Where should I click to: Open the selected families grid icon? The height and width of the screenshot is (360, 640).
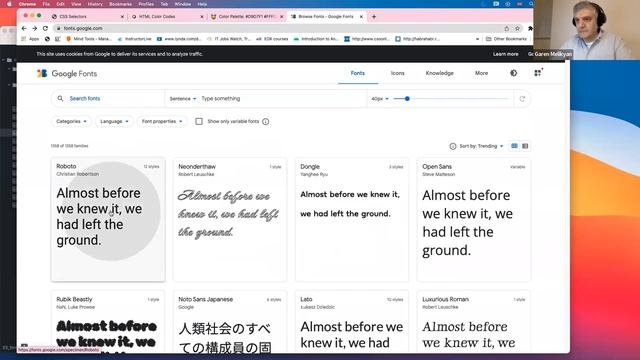pos(538,73)
